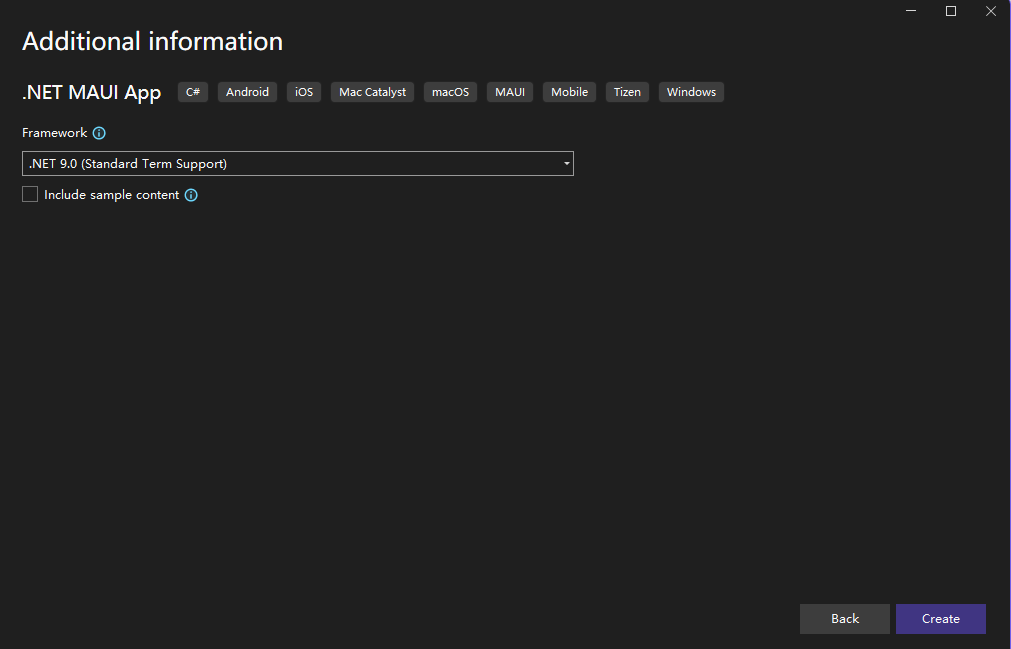Click the Additional information heading
1011x649 pixels.
tap(153, 41)
